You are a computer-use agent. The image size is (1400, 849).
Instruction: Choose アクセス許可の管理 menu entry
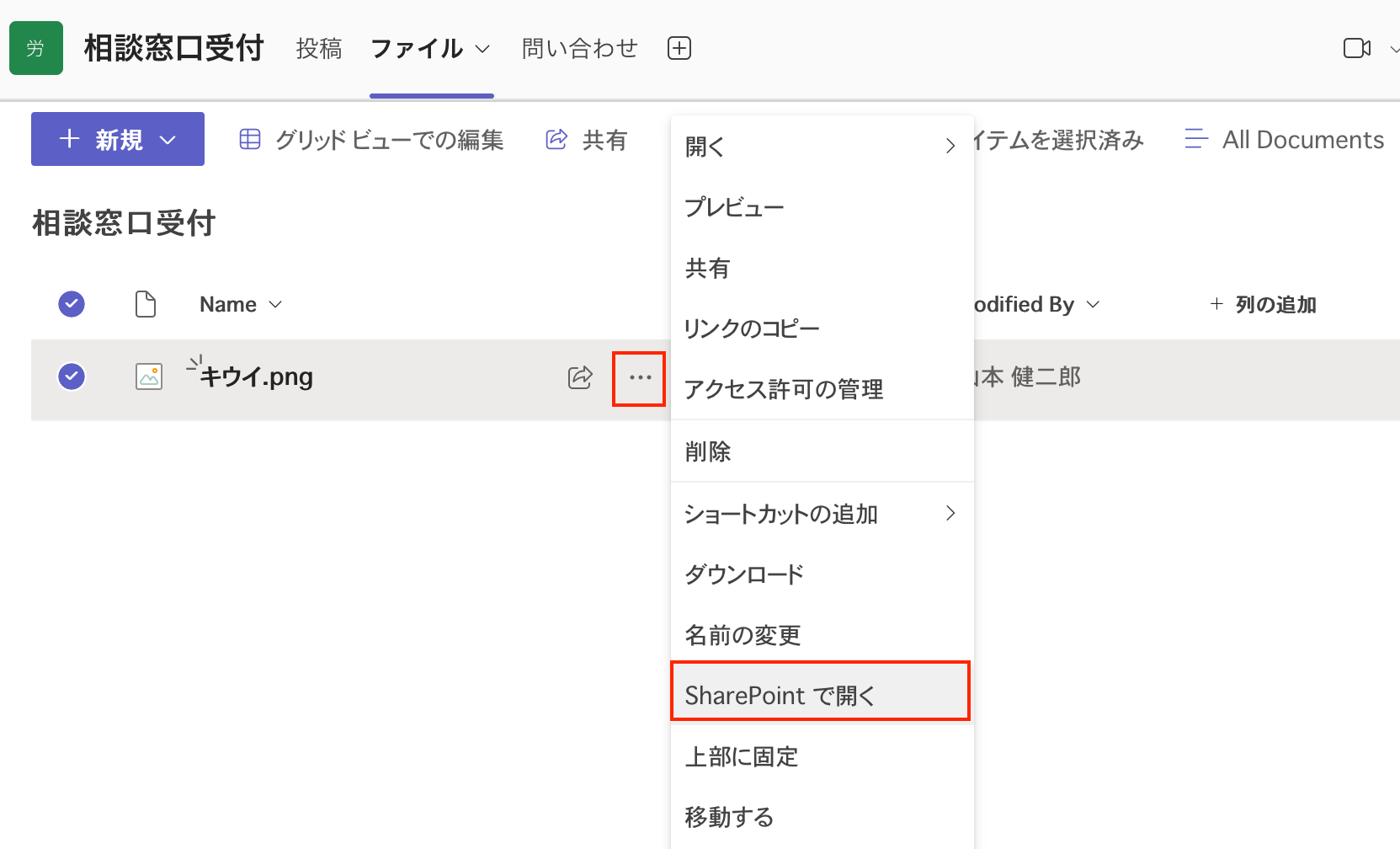coord(822,389)
